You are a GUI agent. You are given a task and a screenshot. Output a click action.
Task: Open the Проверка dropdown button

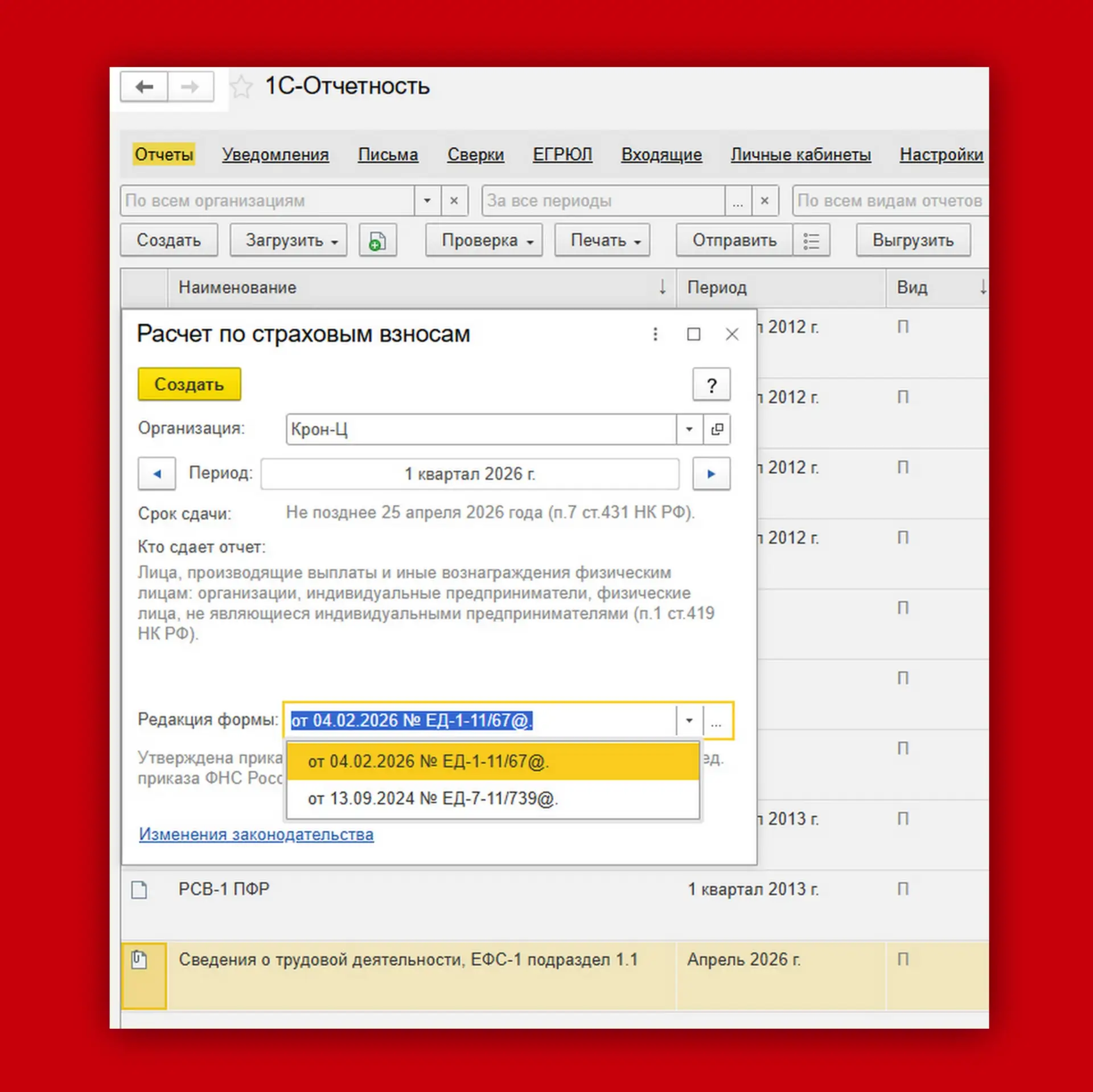click(x=484, y=241)
